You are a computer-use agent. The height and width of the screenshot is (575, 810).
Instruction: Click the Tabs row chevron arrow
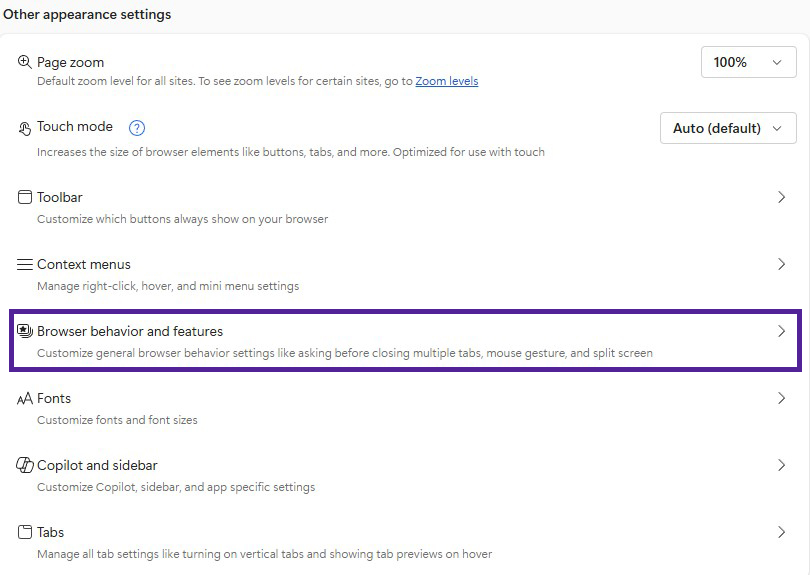[x=782, y=532]
